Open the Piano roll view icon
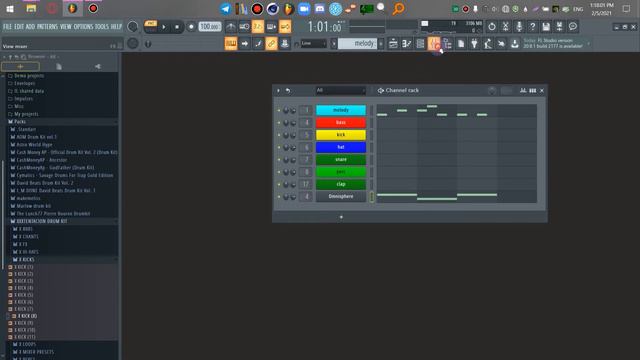The image size is (640, 360). (407, 43)
